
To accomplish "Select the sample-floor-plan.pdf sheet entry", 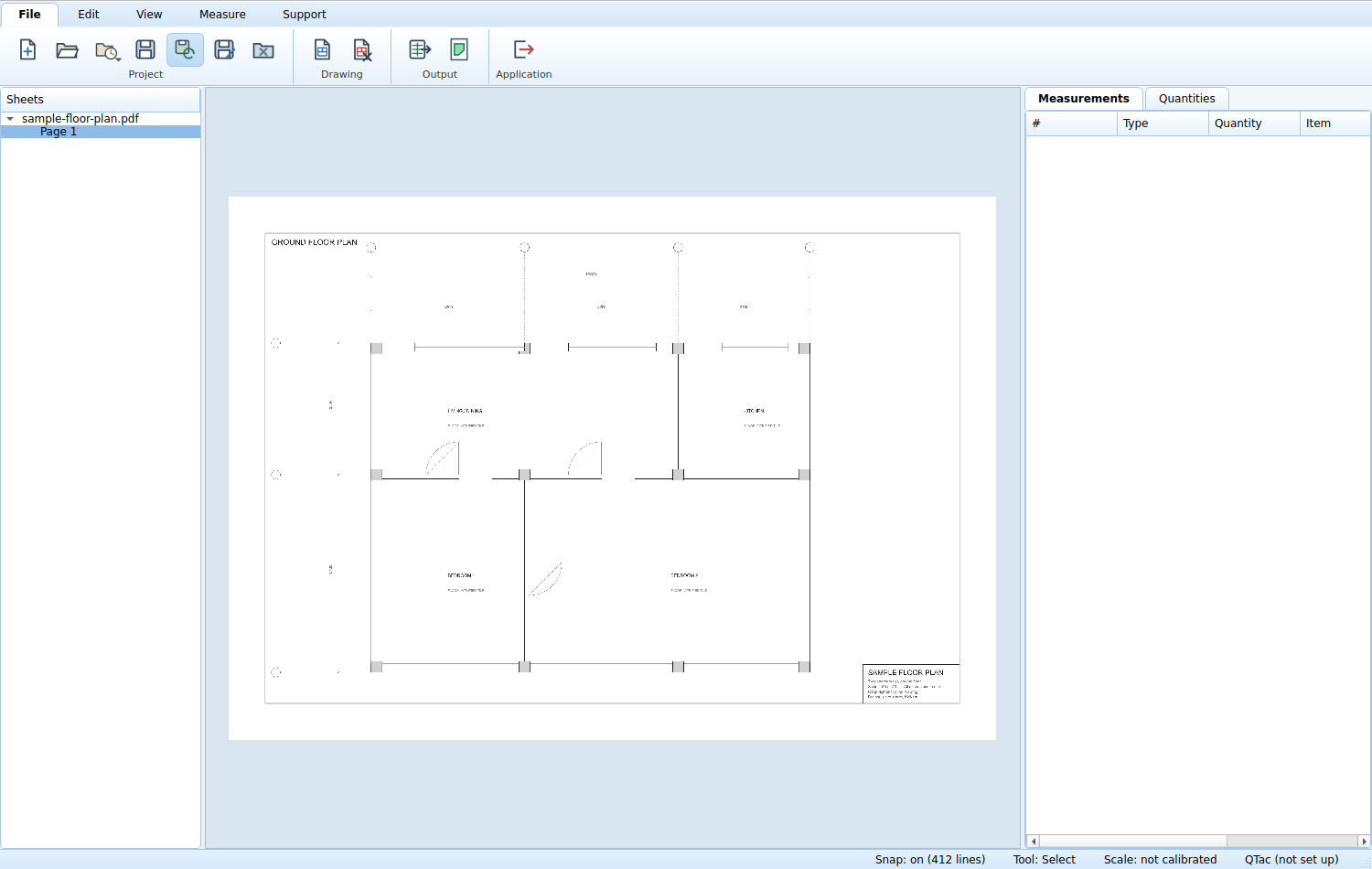I will (80, 119).
